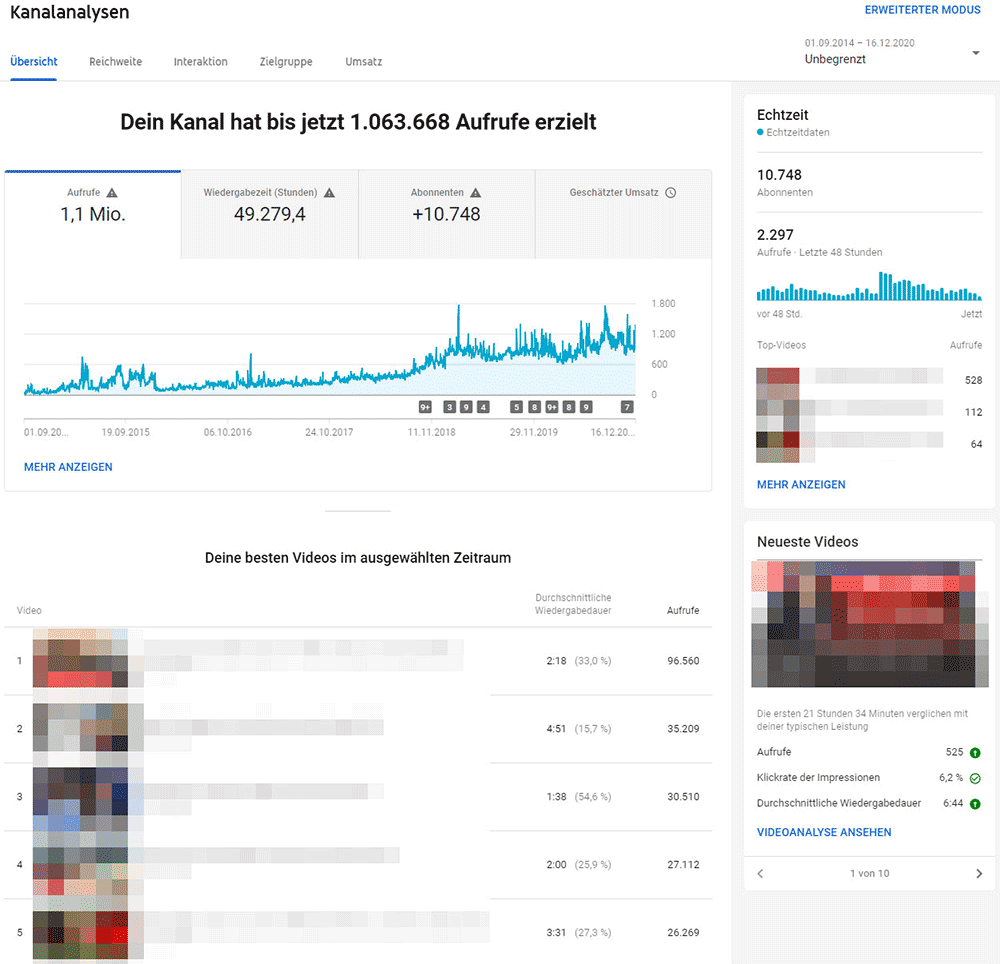Switch to the Reichweite tab
The width and height of the screenshot is (1000, 964).
click(115, 61)
